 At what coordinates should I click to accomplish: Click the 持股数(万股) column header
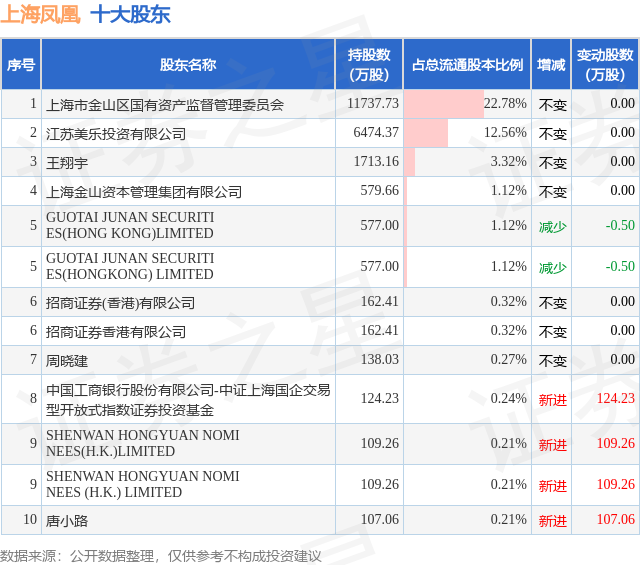click(x=369, y=65)
